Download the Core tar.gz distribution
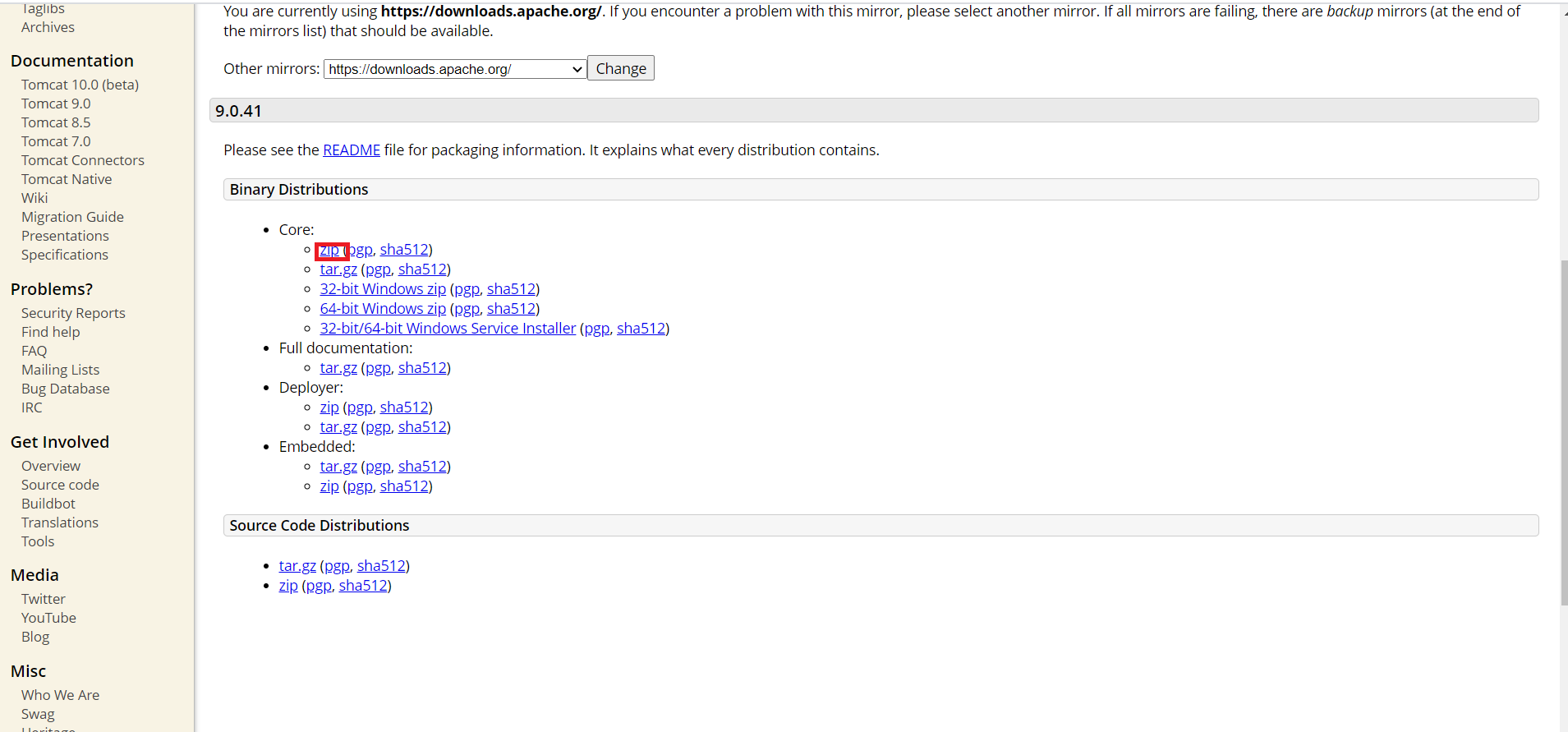 338,269
